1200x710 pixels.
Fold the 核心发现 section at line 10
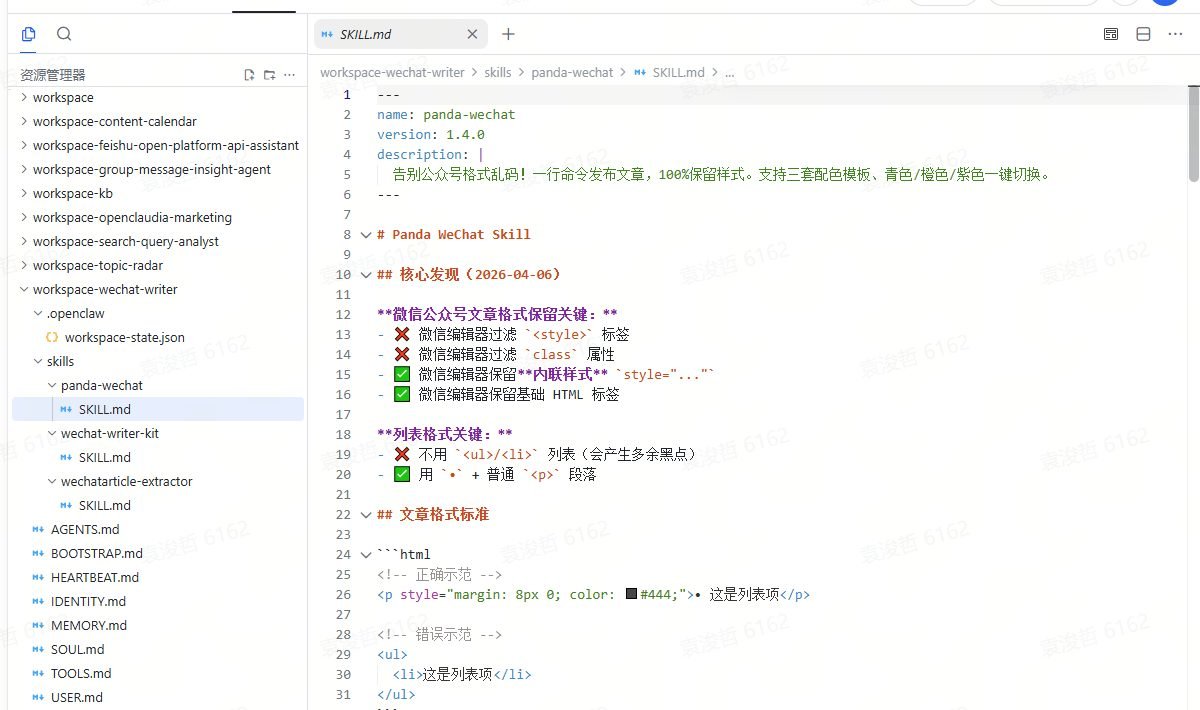(365, 275)
